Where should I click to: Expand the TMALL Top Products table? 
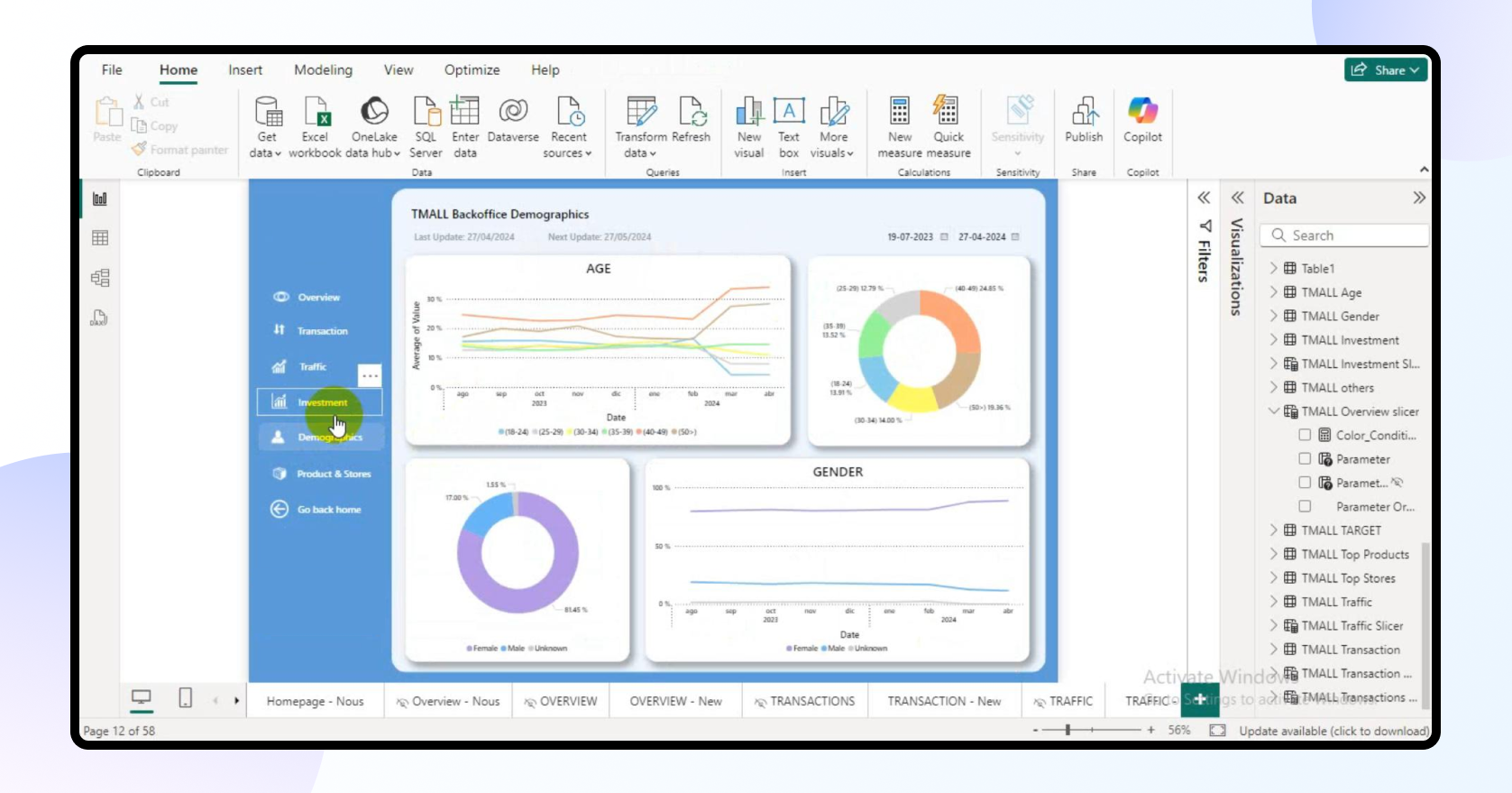[1273, 554]
